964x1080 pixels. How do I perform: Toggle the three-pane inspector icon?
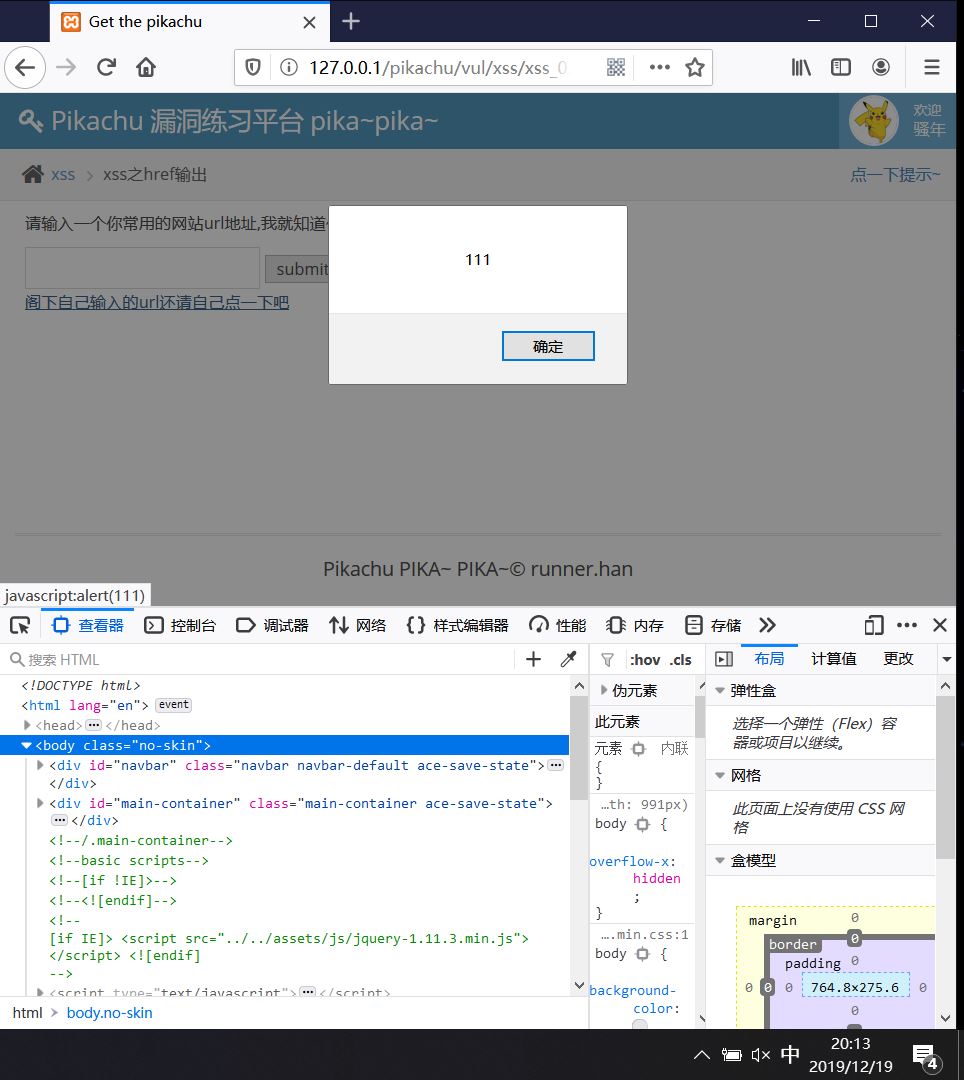pyautogui.click(x=724, y=659)
